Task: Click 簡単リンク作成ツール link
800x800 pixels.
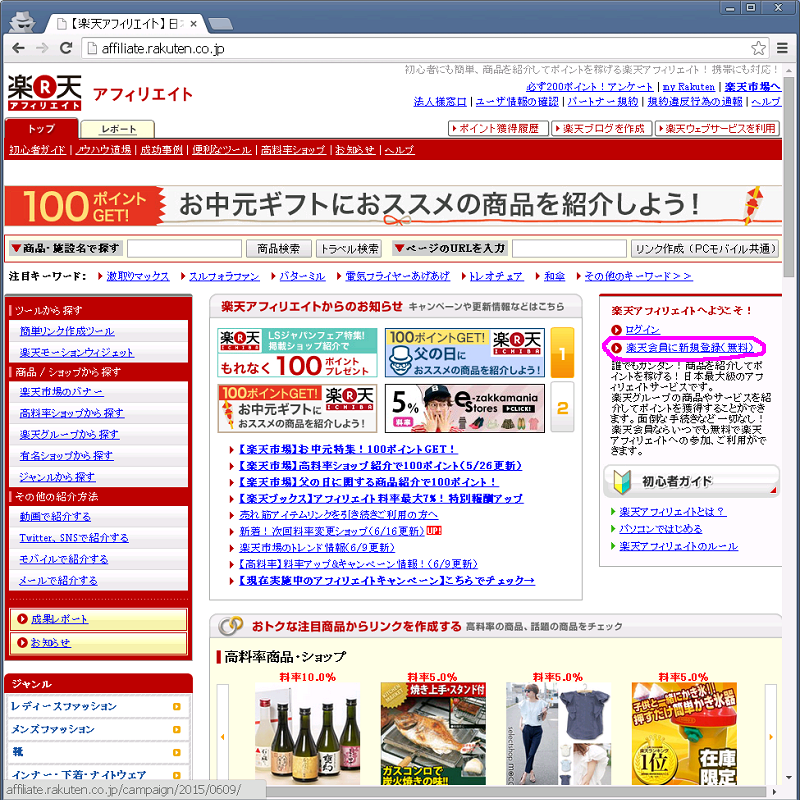Action: (67, 331)
